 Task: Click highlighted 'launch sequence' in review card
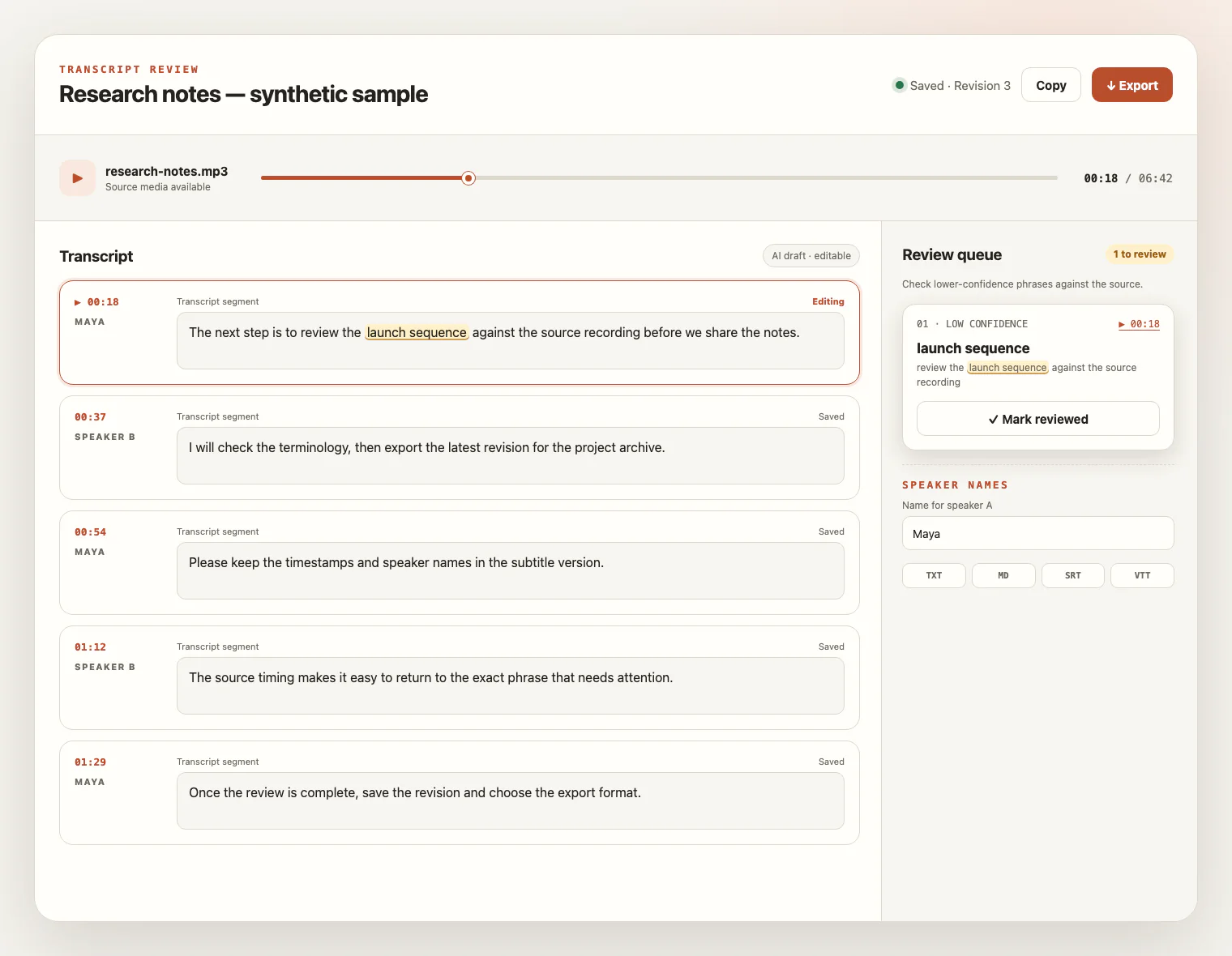click(1007, 368)
